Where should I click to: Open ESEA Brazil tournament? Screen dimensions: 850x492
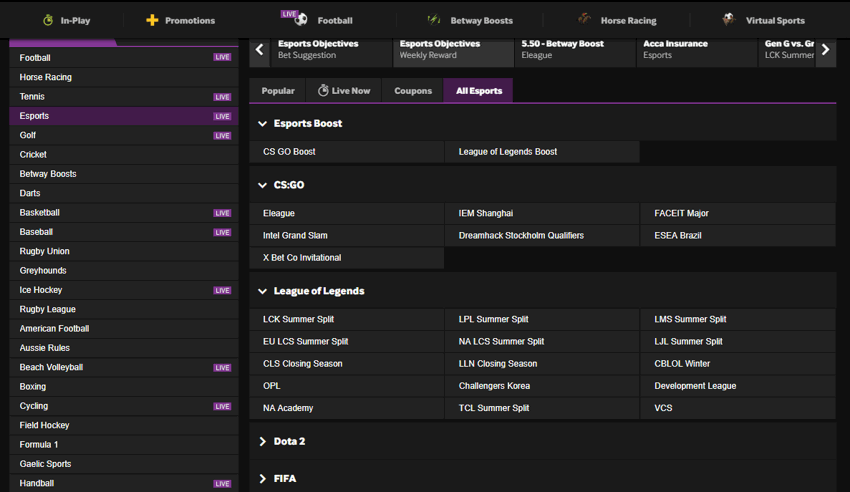pos(738,236)
